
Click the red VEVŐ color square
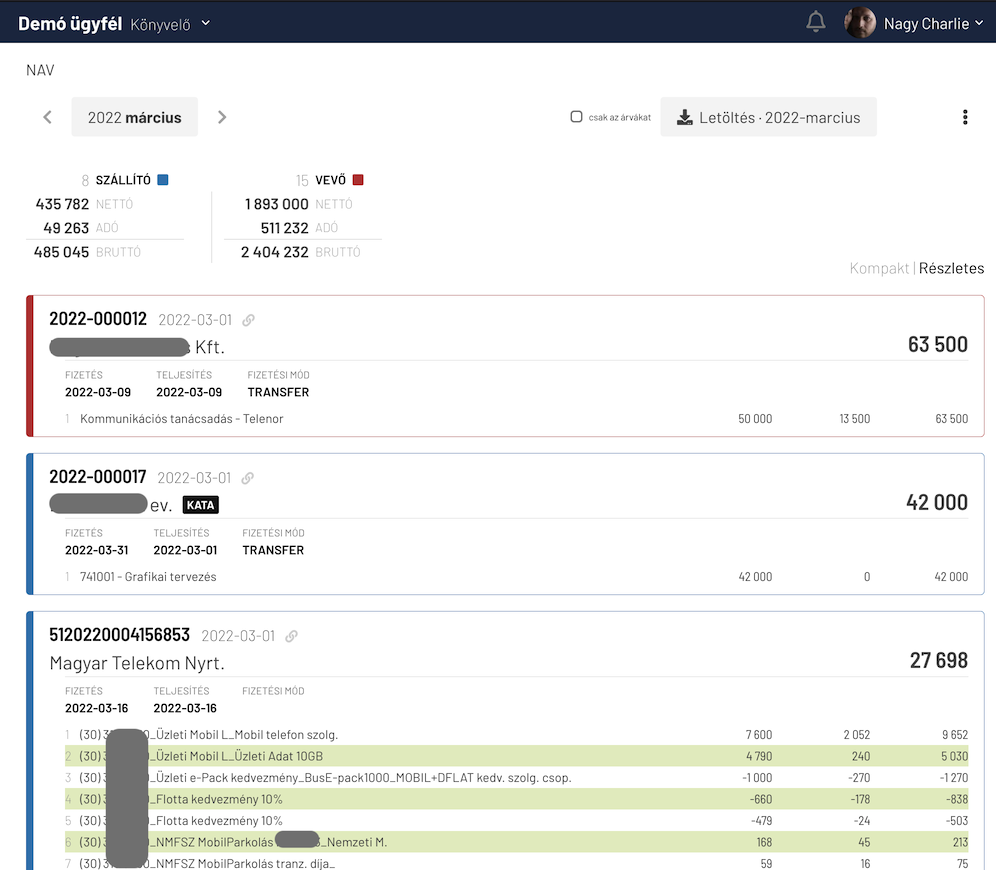[x=358, y=180]
